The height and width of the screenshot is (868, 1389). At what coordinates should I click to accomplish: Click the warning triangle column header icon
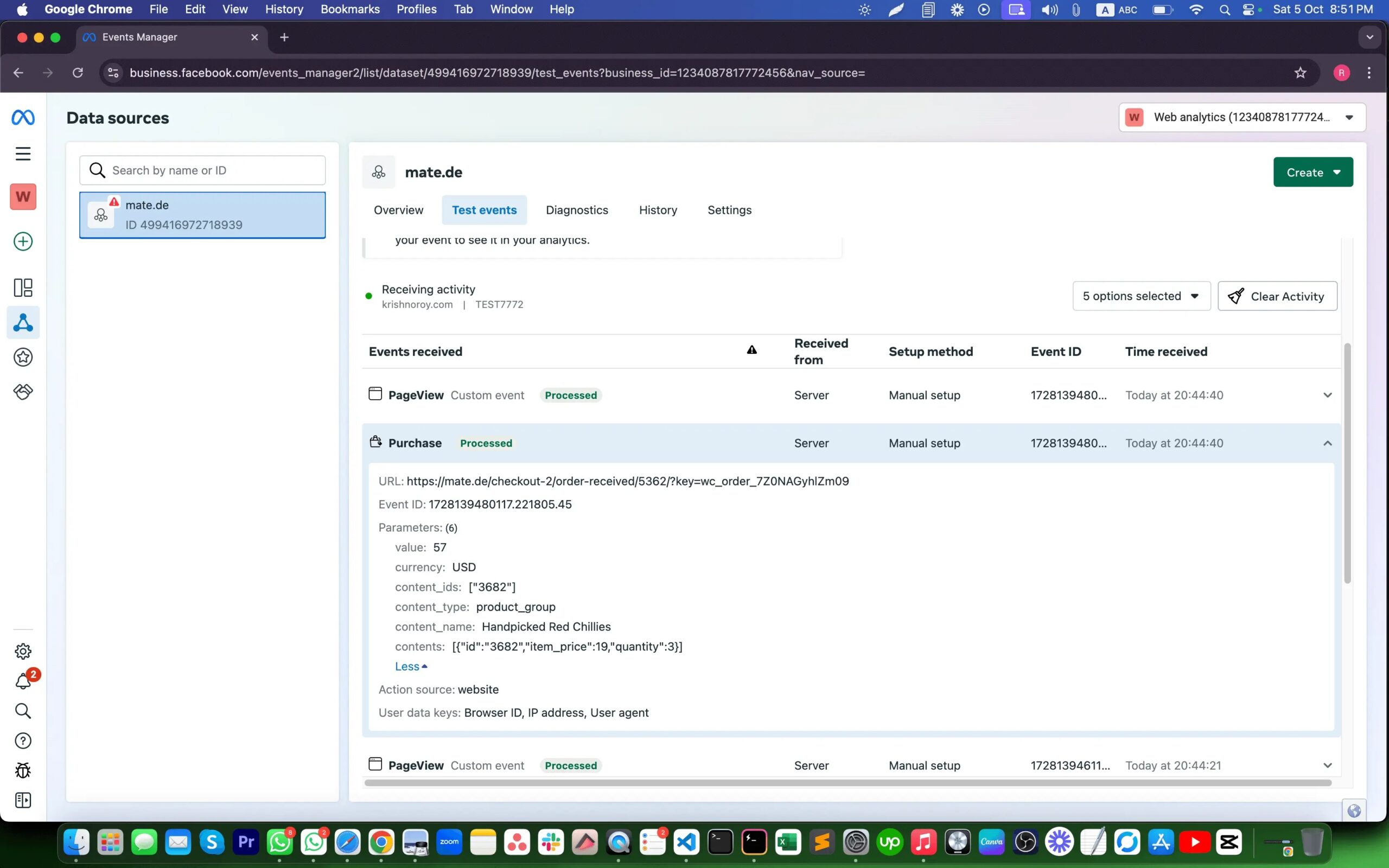(x=751, y=350)
